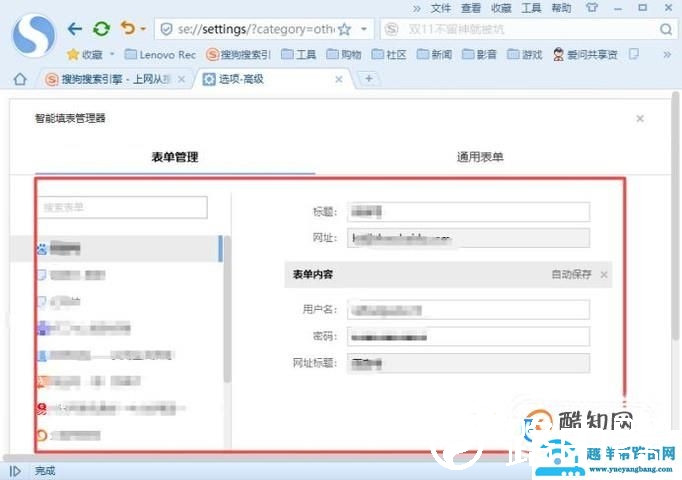Click the home page icon

click(20, 79)
